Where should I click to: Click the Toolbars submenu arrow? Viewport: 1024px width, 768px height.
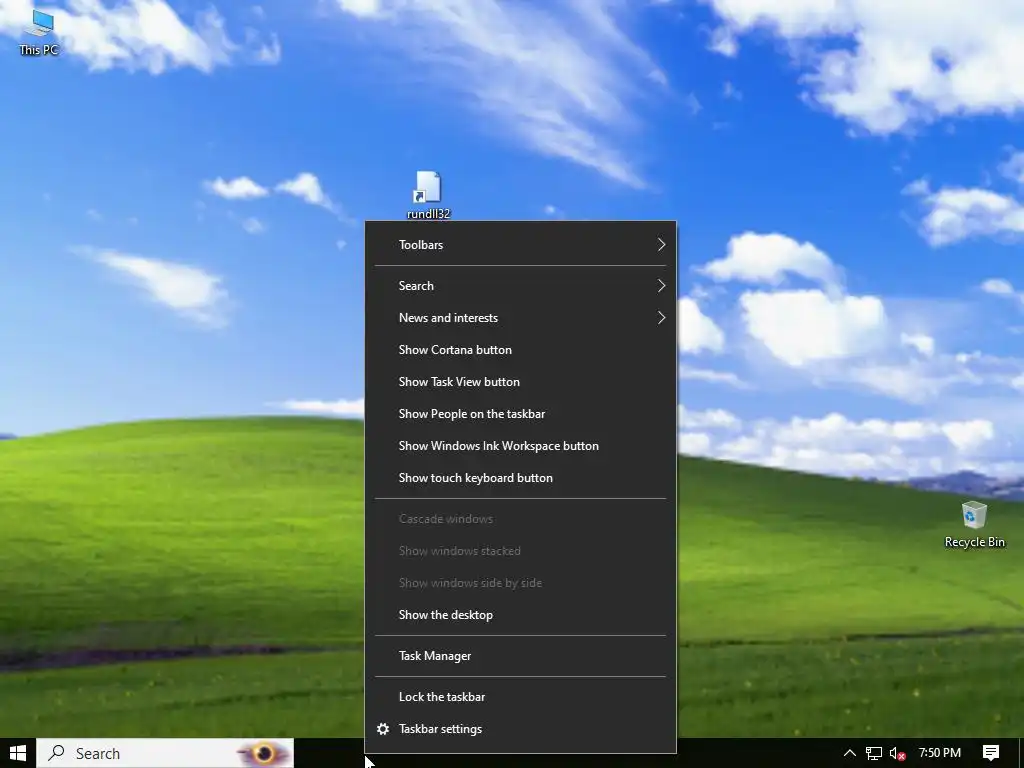pos(661,245)
